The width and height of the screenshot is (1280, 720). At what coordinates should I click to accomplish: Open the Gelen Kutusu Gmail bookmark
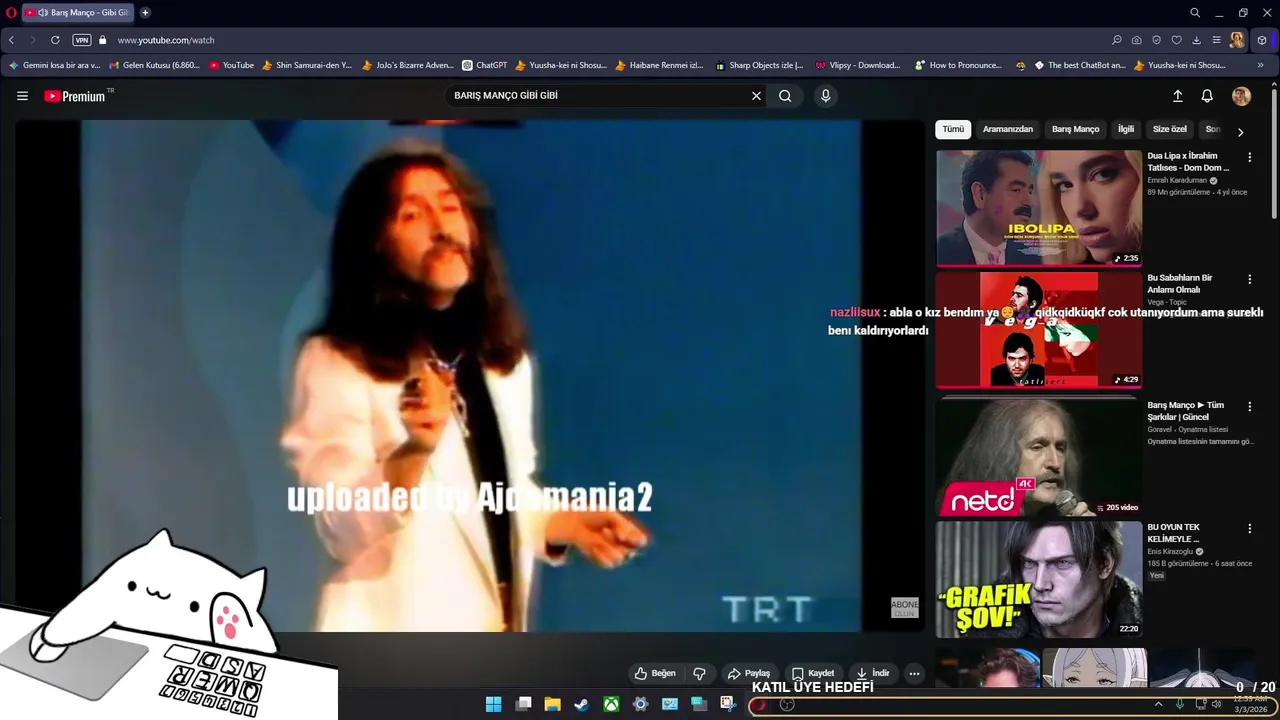tap(155, 65)
